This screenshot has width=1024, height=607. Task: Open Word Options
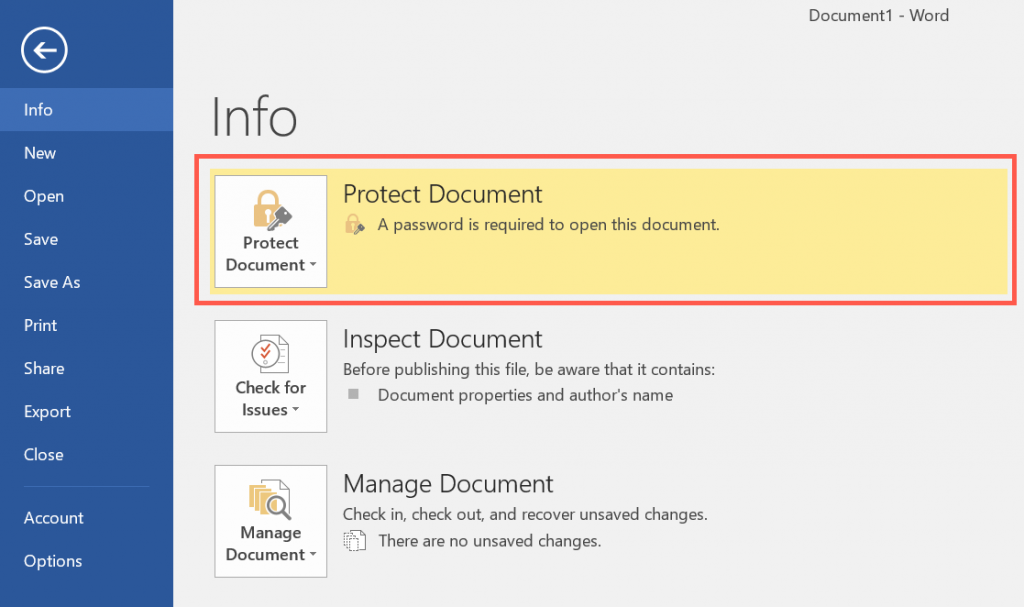click(x=53, y=561)
